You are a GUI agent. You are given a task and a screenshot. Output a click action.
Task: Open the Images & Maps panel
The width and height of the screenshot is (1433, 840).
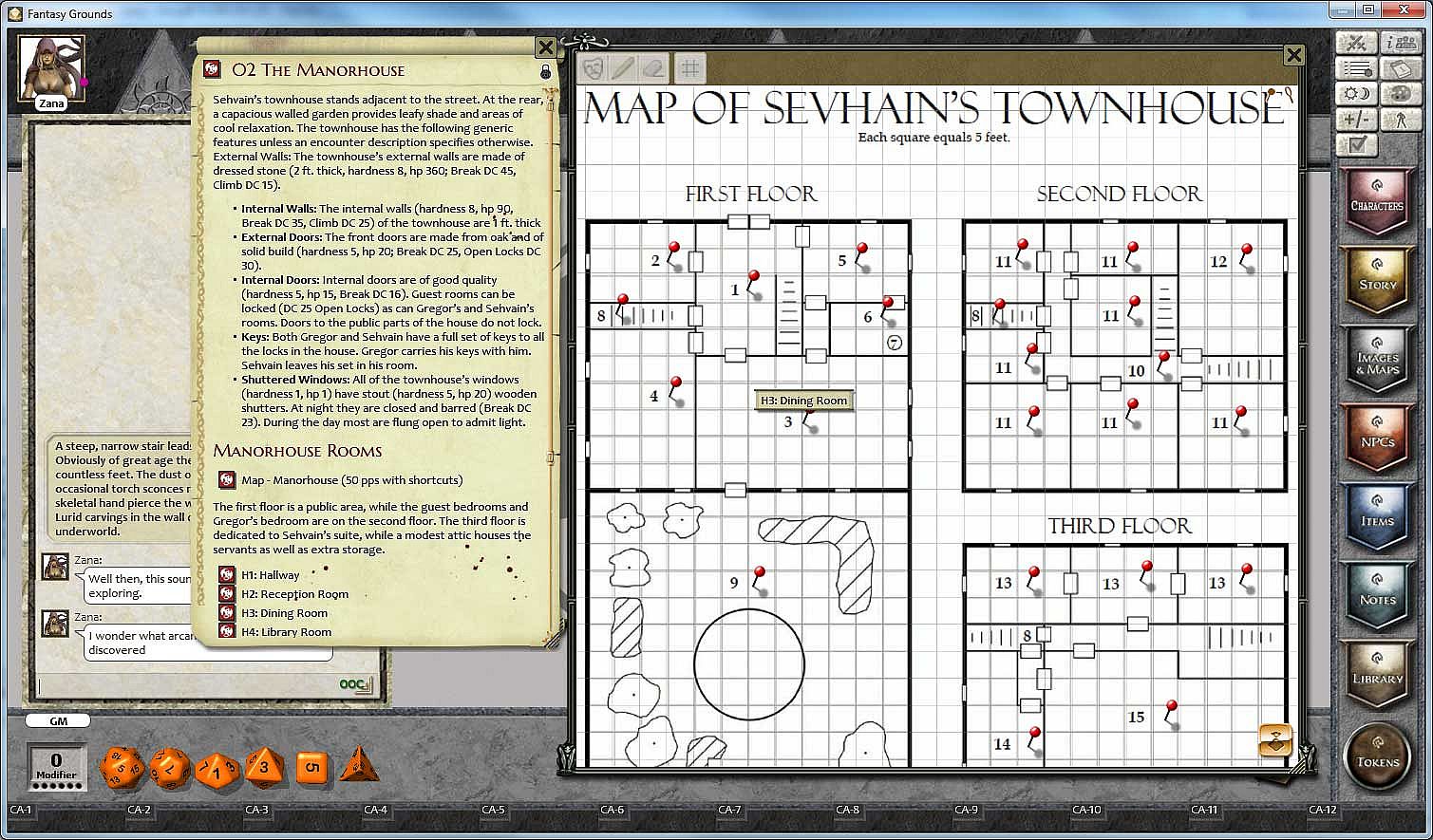click(1378, 359)
